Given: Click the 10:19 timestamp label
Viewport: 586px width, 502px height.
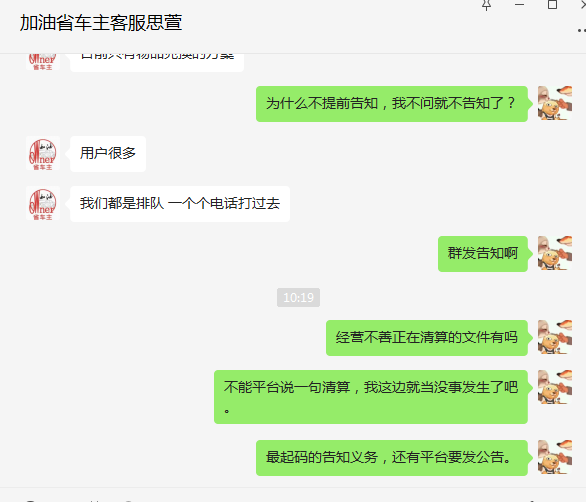Looking at the screenshot, I should [x=298, y=298].
